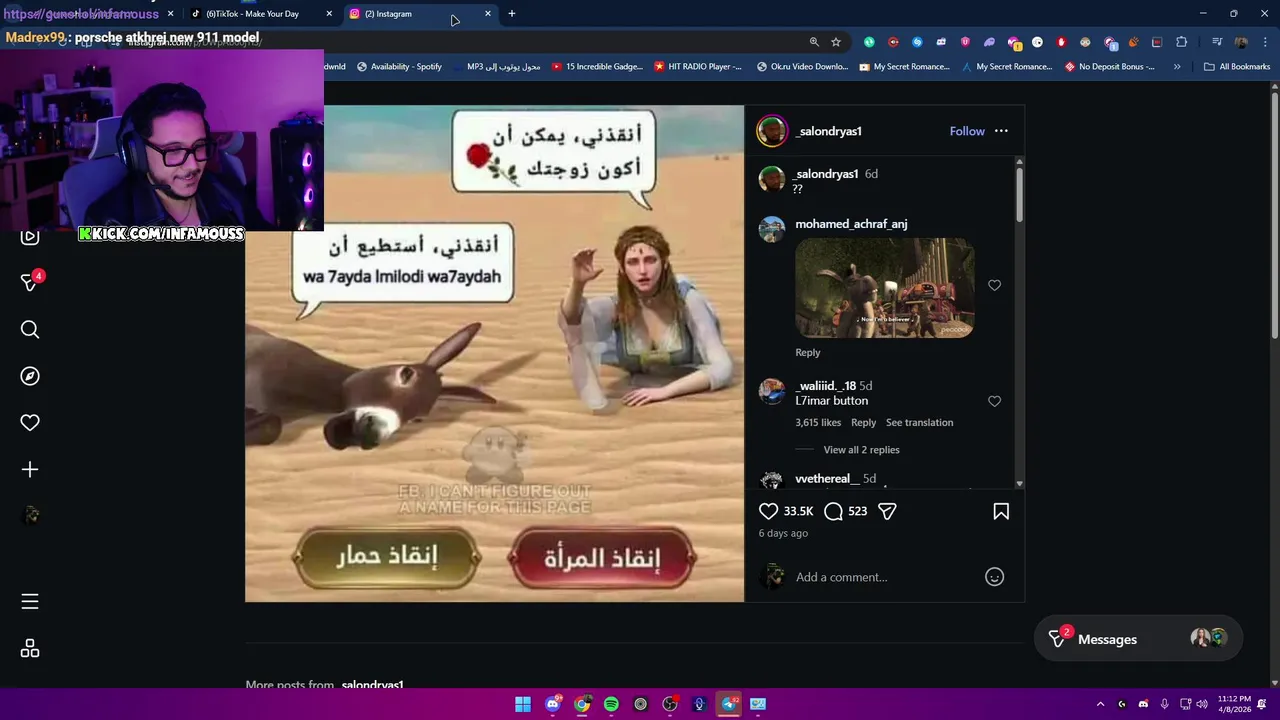Open the clock showing 11:12 PM
Viewport: 1280px width, 720px height.
1235,704
